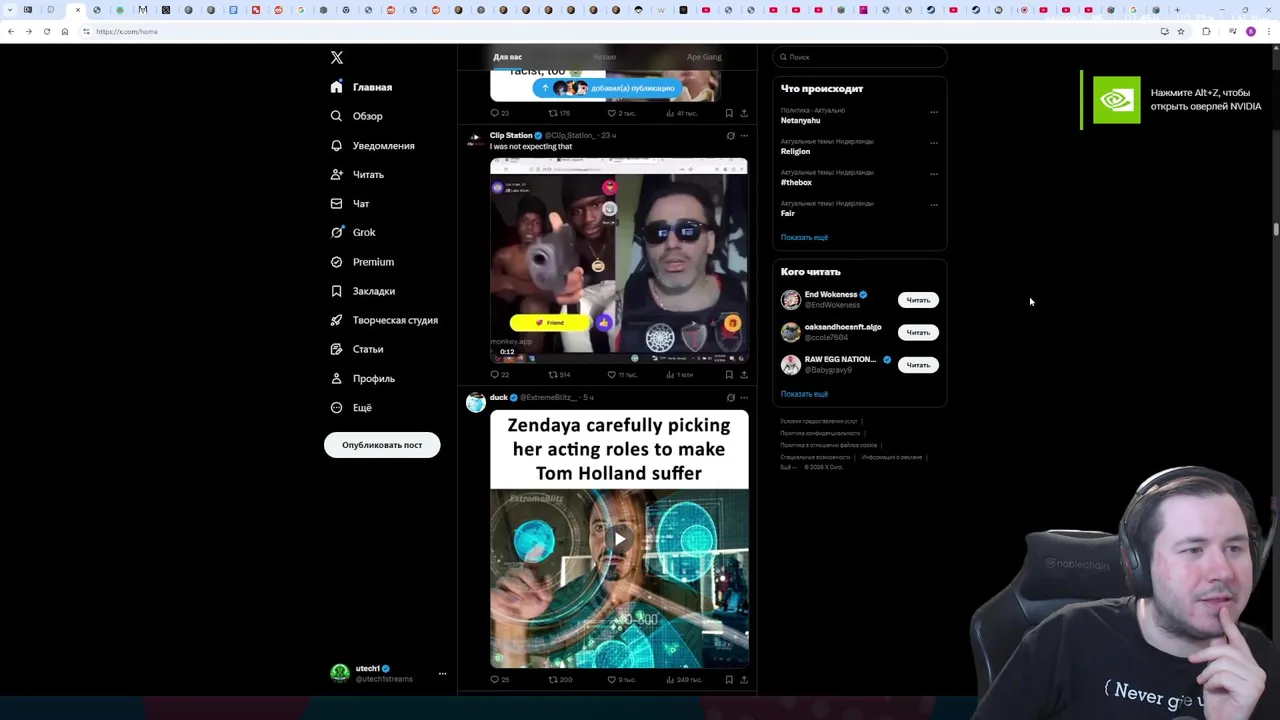
Task: Click Показать ещё under who to follow
Action: (804, 394)
